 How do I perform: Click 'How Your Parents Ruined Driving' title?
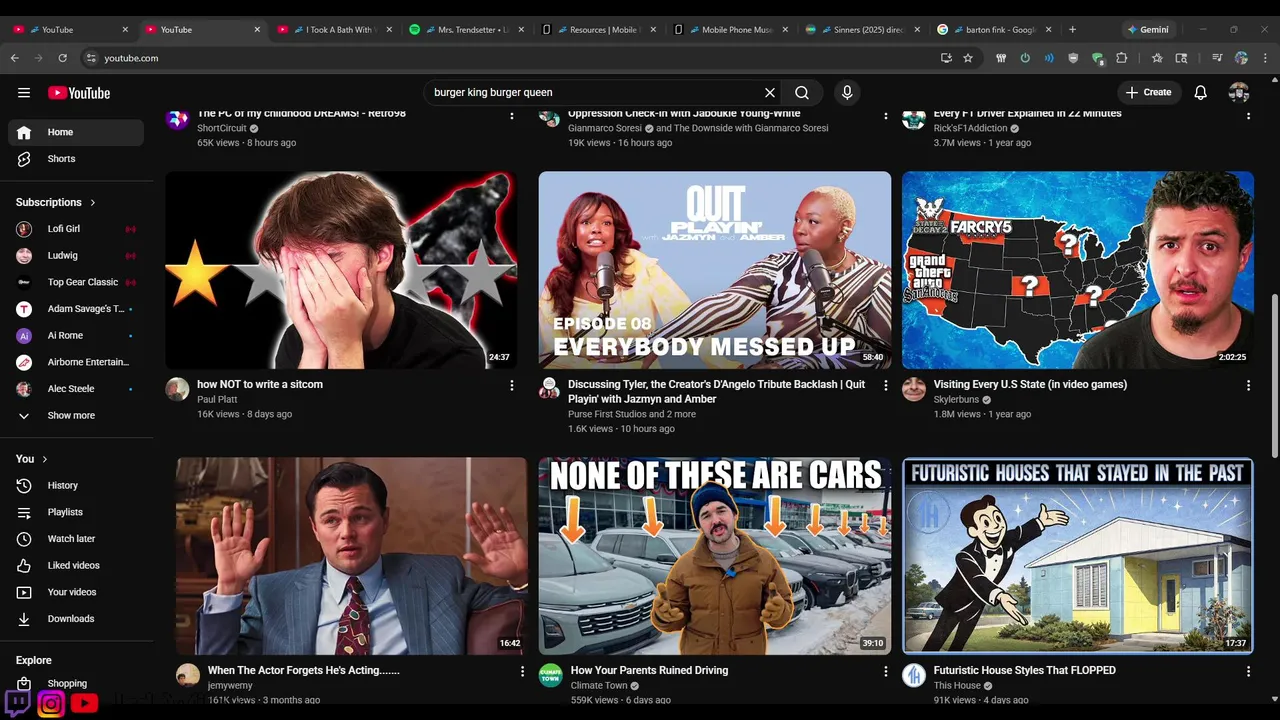click(x=649, y=670)
